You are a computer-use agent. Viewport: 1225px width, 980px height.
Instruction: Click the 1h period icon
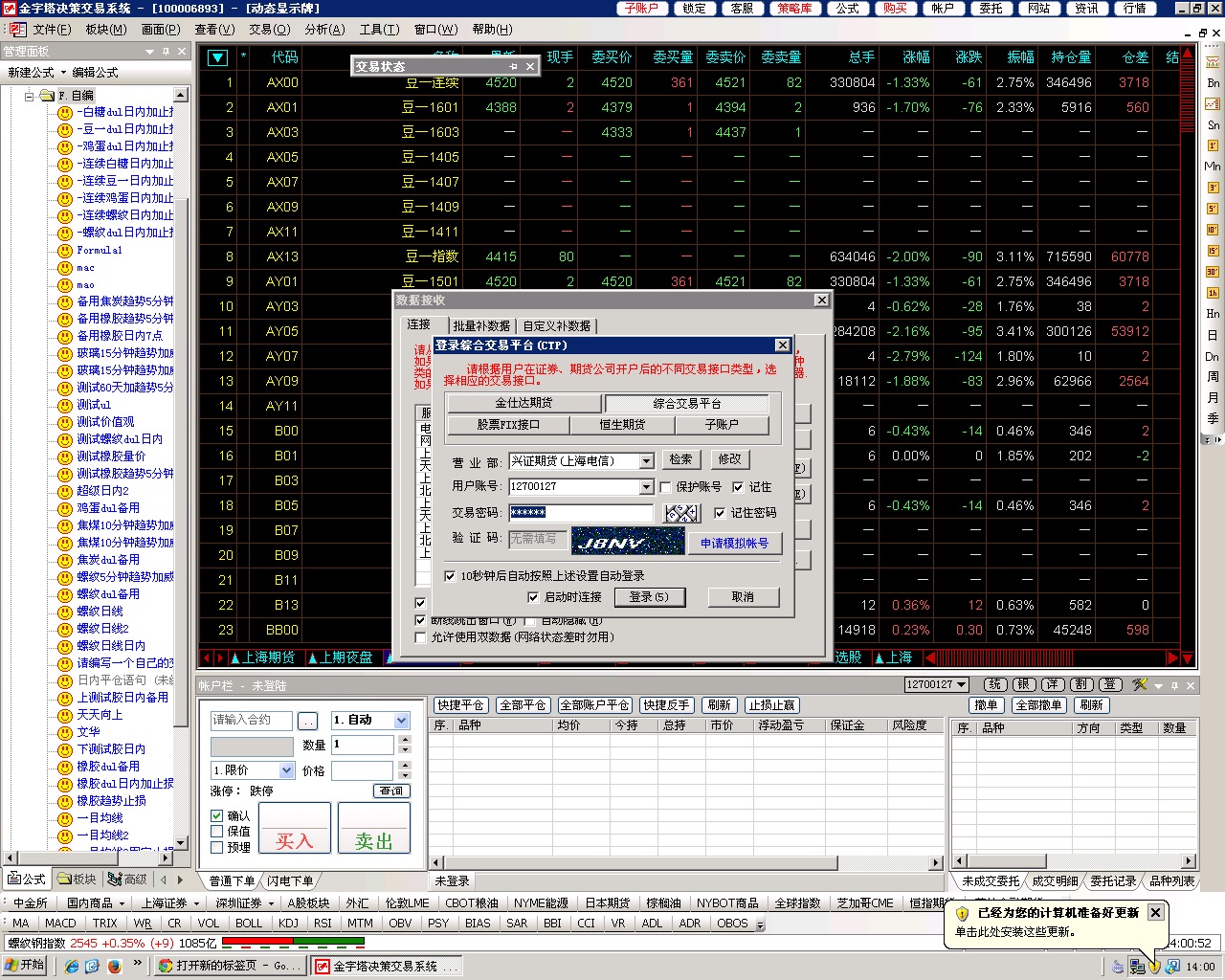pos(1212,293)
